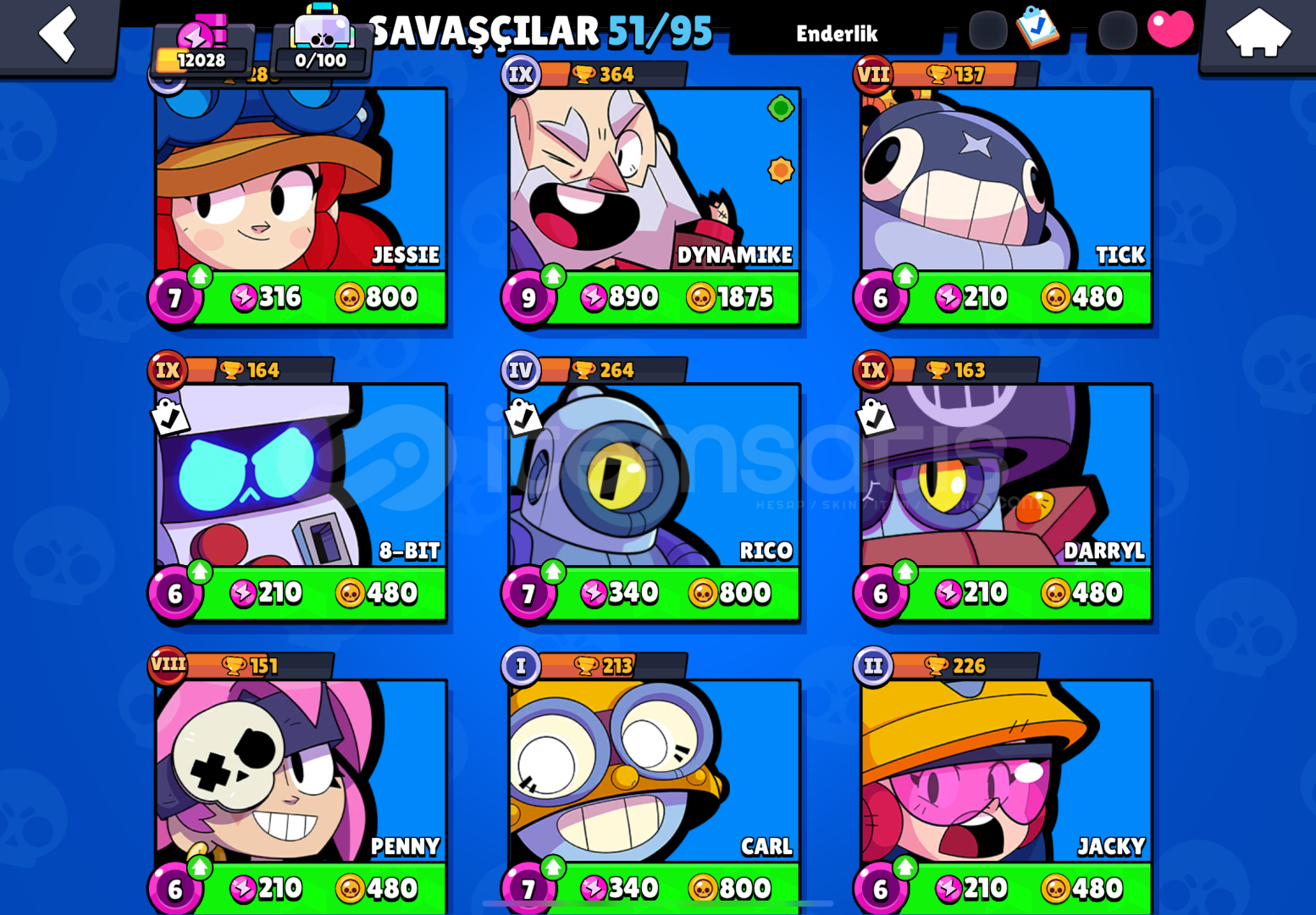Open the Carl brawler portrait
The width and height of the screenshot is (1316, 915).
pyautogui.click(x=654, y=772)
